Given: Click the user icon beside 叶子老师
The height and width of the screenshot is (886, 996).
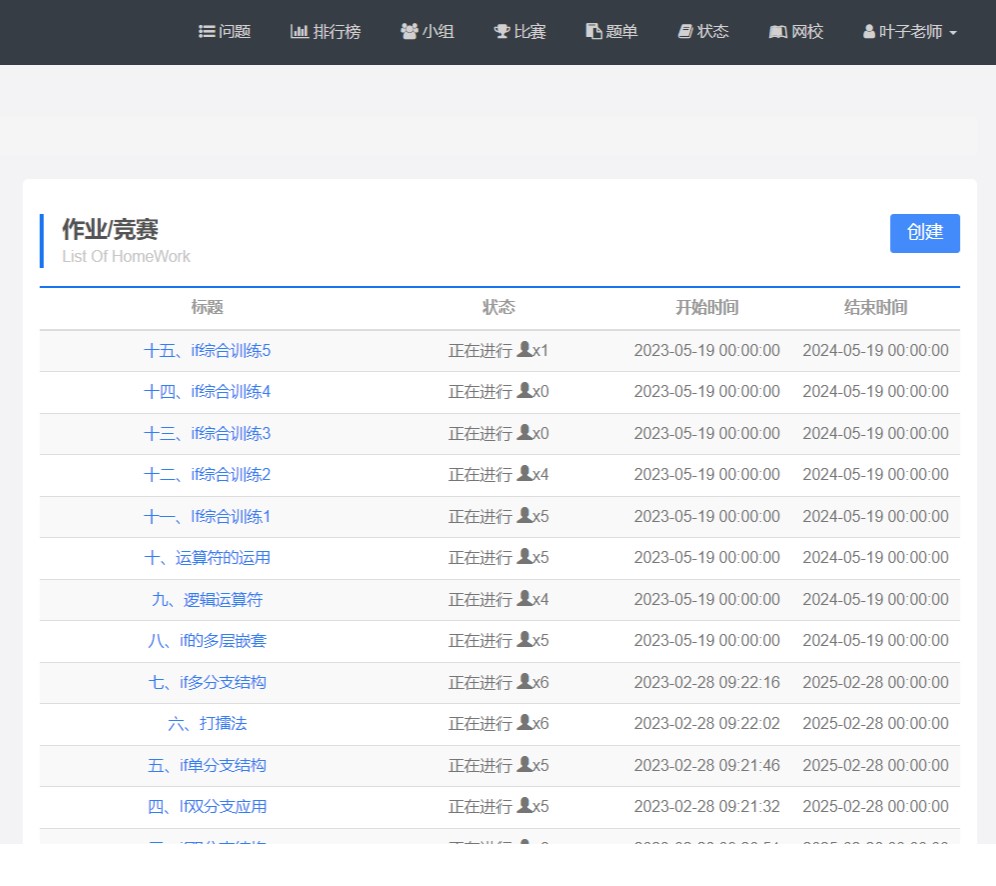Looking at the screenshot, I should click(869, 31).
